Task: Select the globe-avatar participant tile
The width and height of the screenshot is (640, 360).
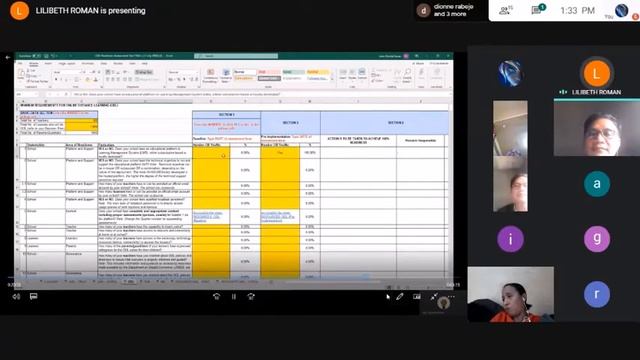Action: point(510,73)
